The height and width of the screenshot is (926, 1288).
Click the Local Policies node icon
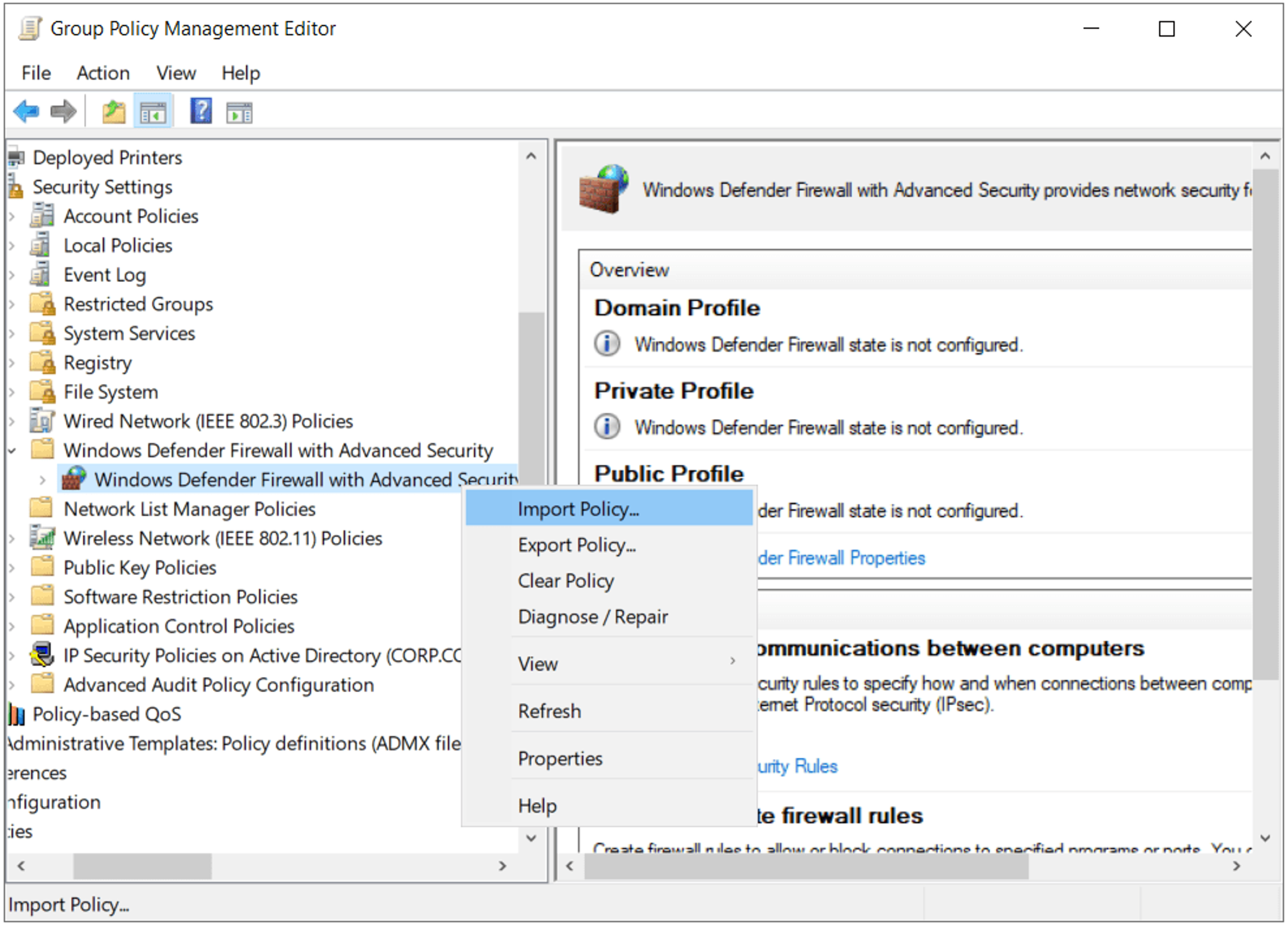[41, 245]
